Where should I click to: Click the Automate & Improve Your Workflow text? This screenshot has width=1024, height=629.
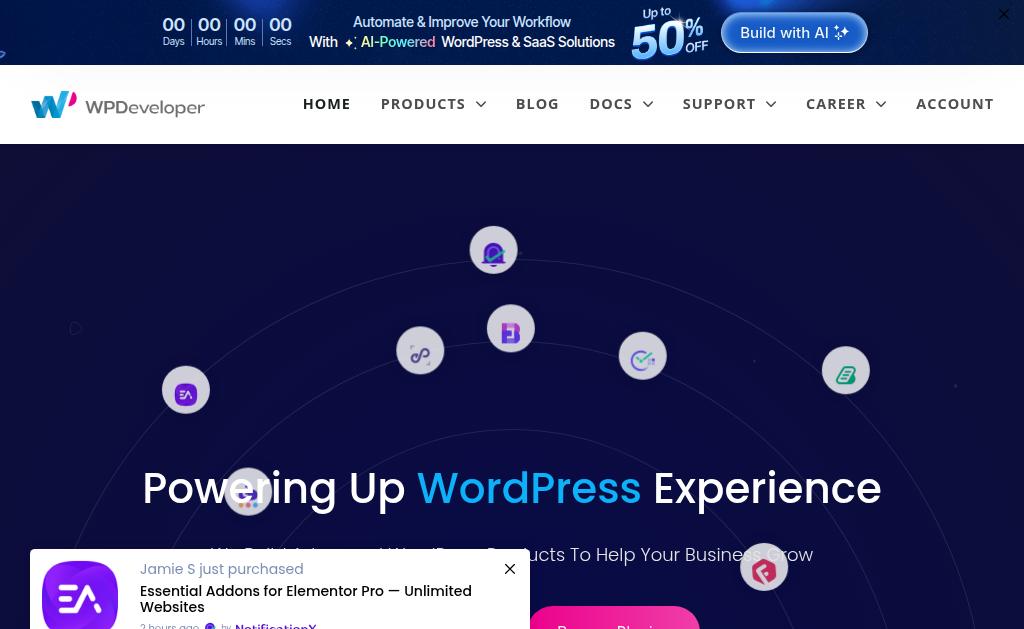[462, 22]
